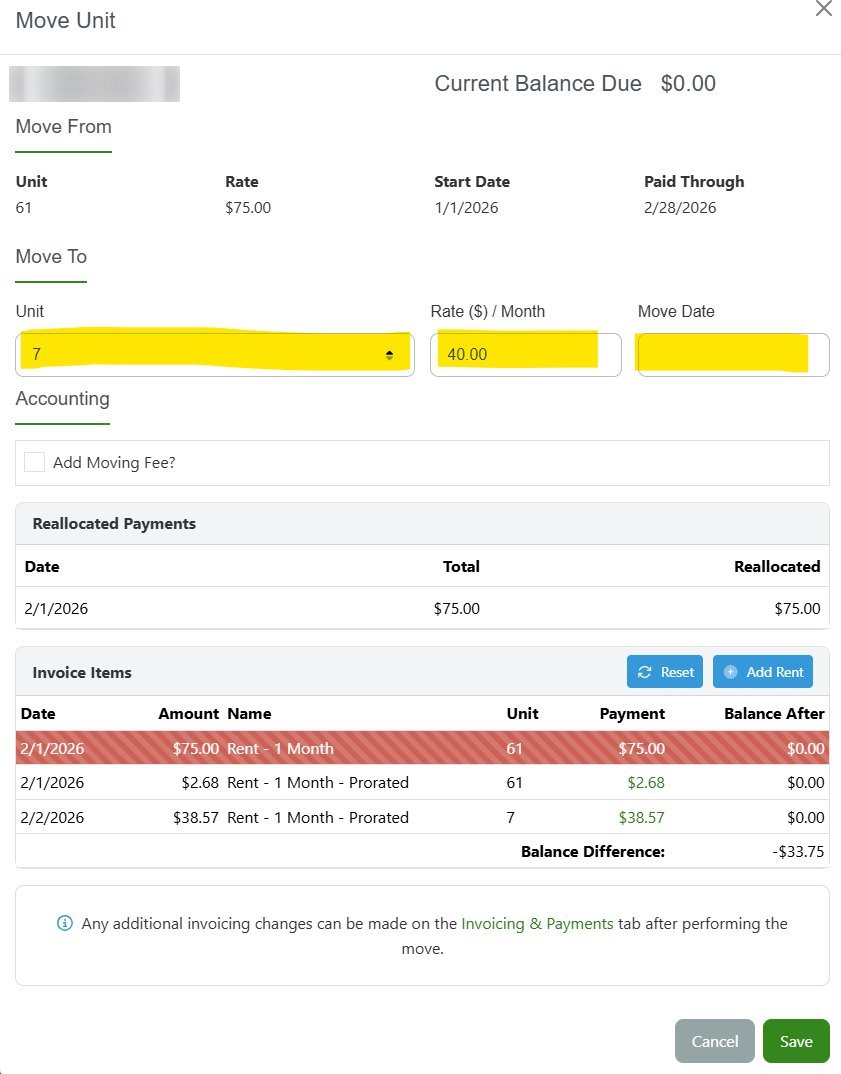Click the Reset button in Invoice Items

click(664, 672)
